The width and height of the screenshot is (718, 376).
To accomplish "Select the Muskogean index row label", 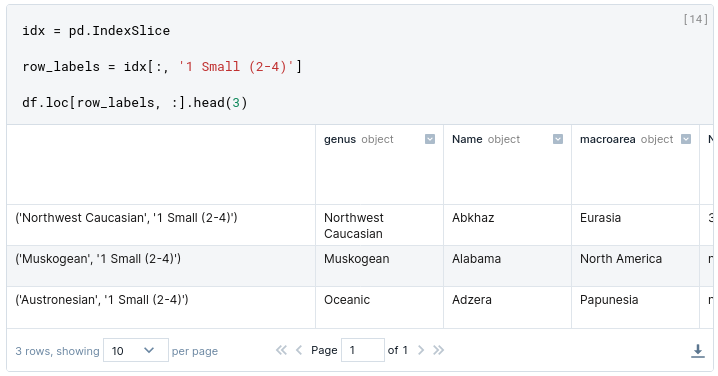I will point(98,259).
